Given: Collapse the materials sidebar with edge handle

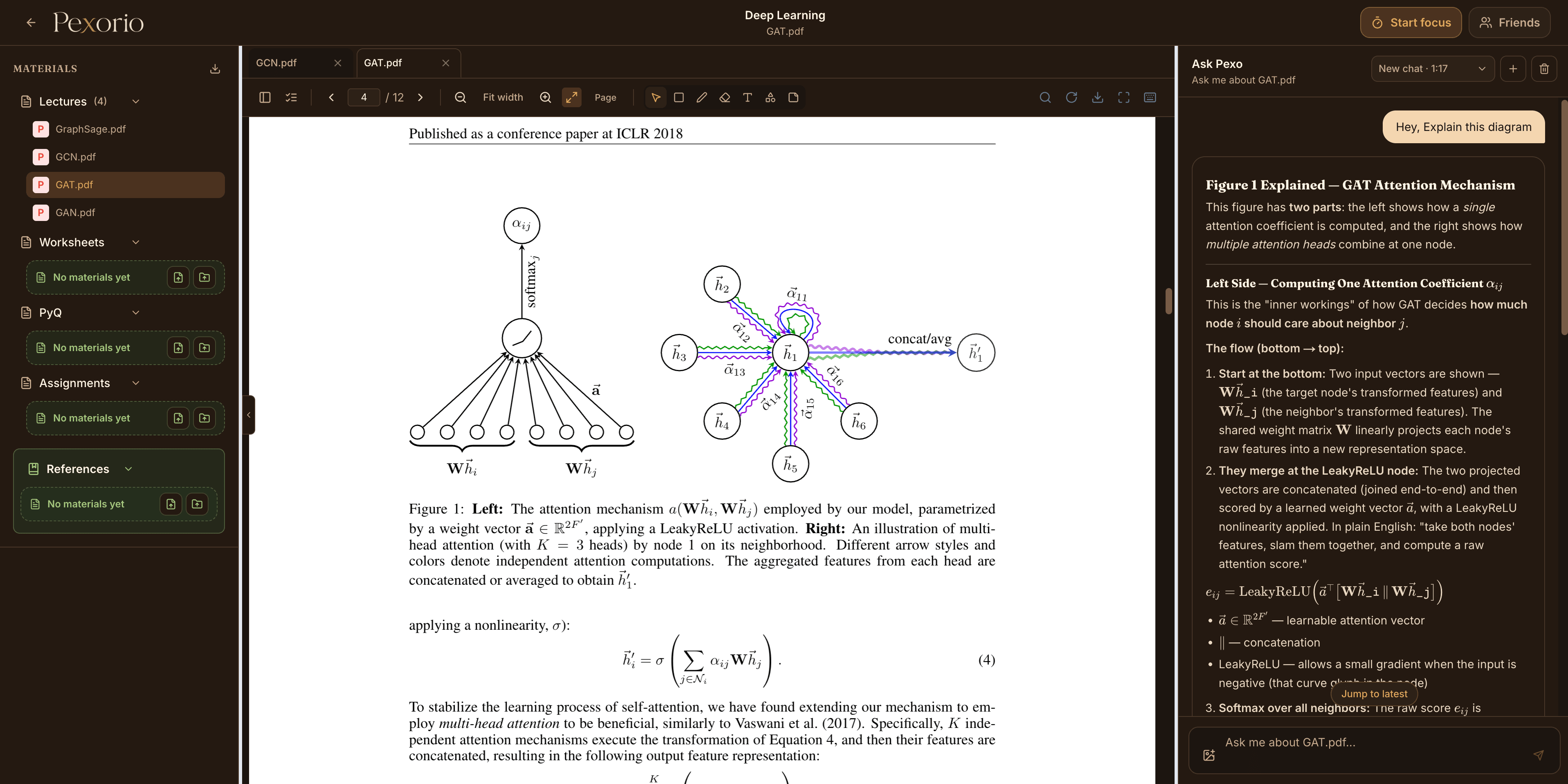Looking at the screenshot, I should pos(248,415).
